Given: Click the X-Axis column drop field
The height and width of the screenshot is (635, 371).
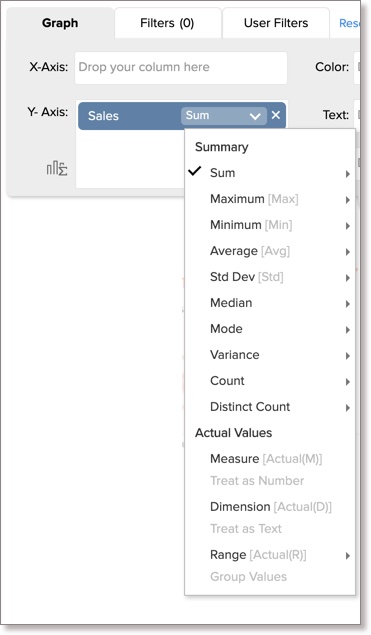Looking at the screenshot, I should 181,68.
